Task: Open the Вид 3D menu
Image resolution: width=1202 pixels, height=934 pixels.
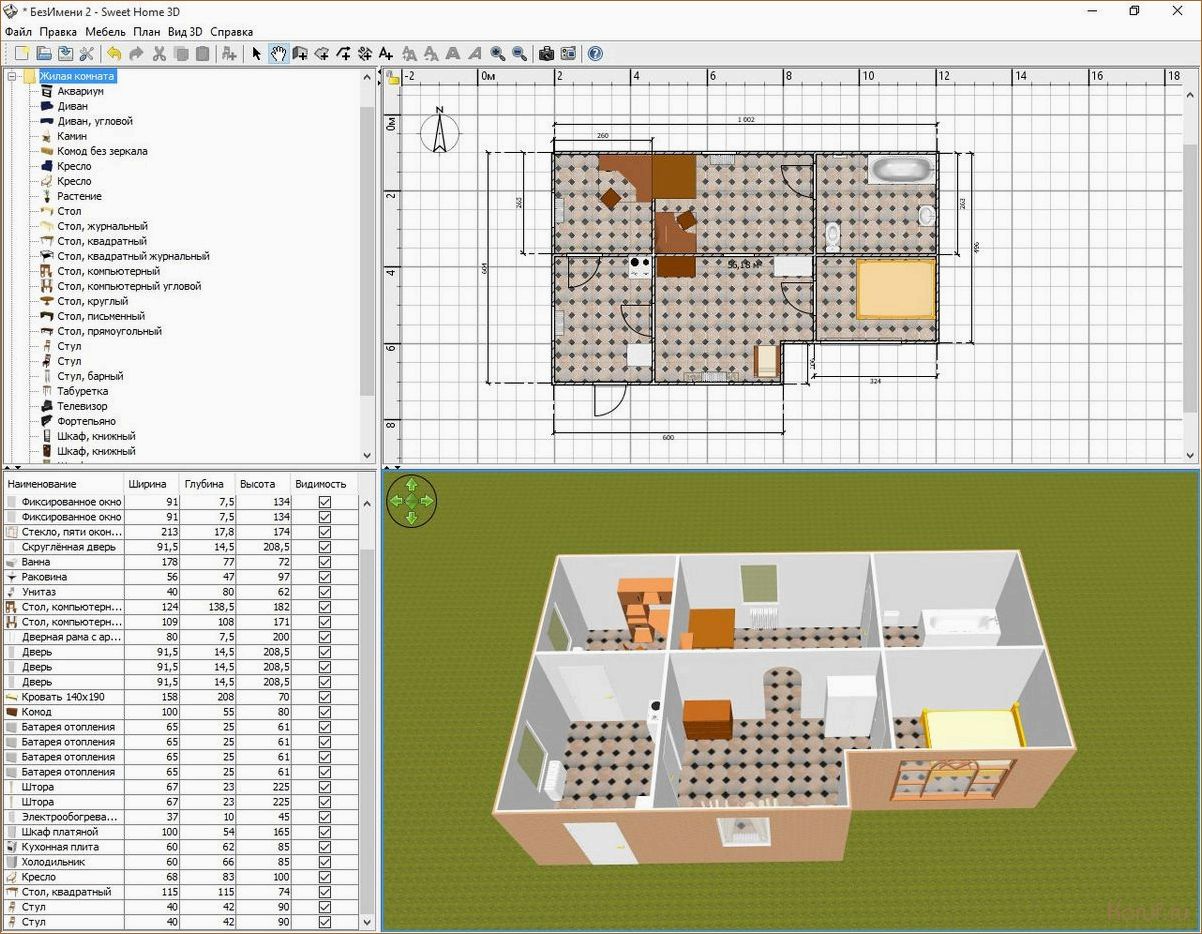Action: (185, 32)
